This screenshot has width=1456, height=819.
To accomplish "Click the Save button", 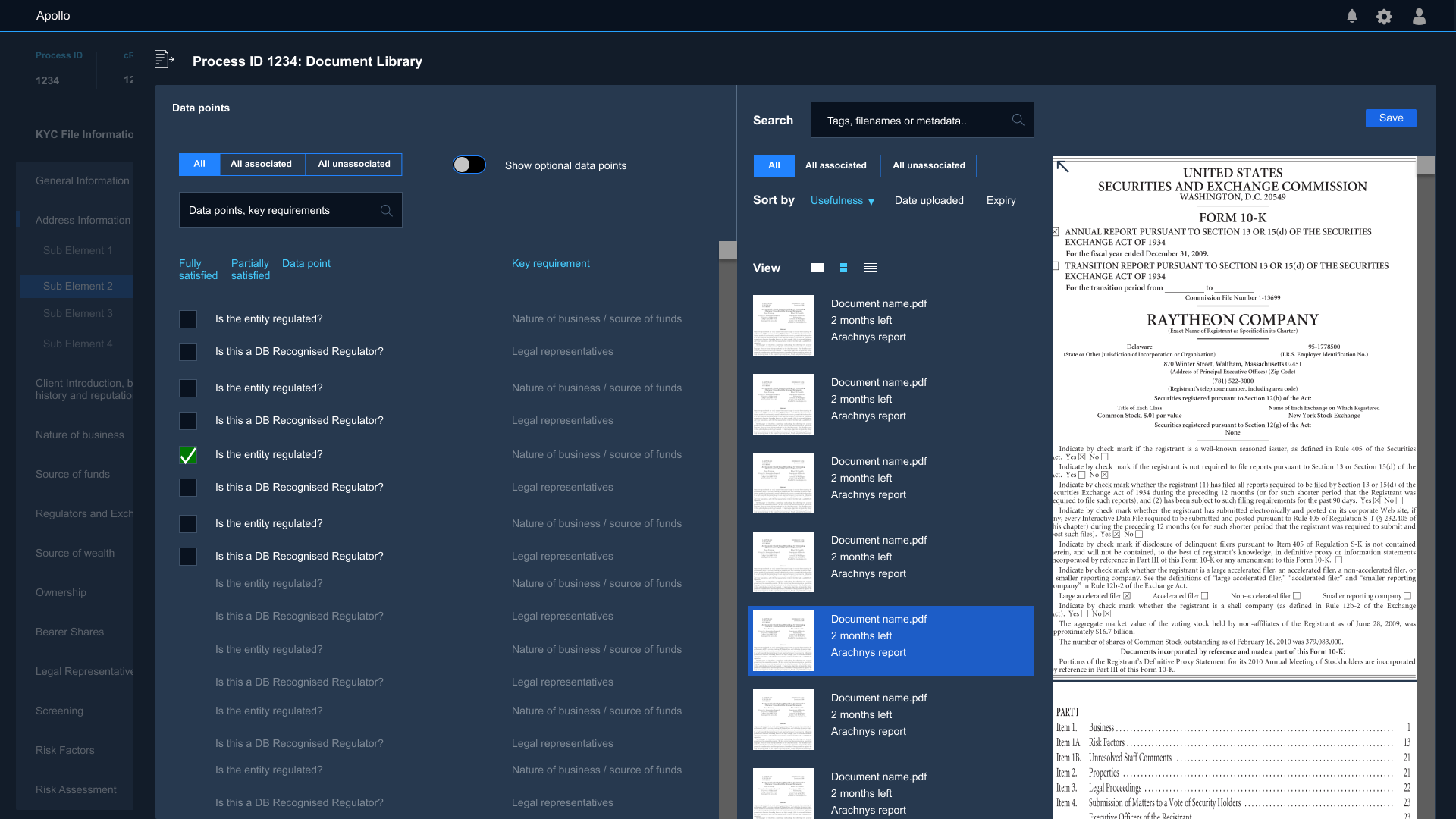I will point(1390,118).
